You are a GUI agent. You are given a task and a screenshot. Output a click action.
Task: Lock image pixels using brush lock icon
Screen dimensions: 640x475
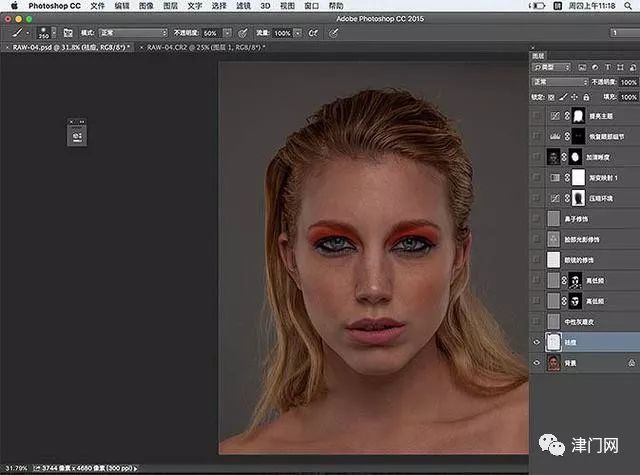coord(563,97)
